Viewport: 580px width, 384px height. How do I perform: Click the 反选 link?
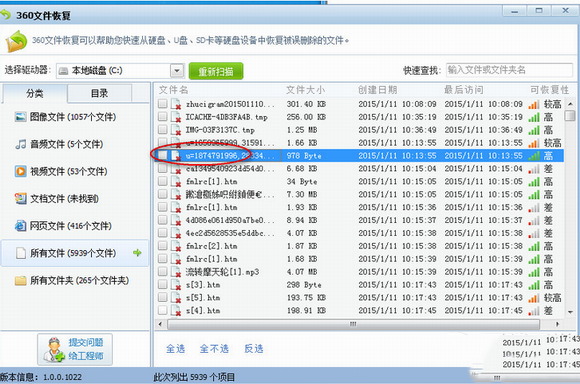[254, 349]
